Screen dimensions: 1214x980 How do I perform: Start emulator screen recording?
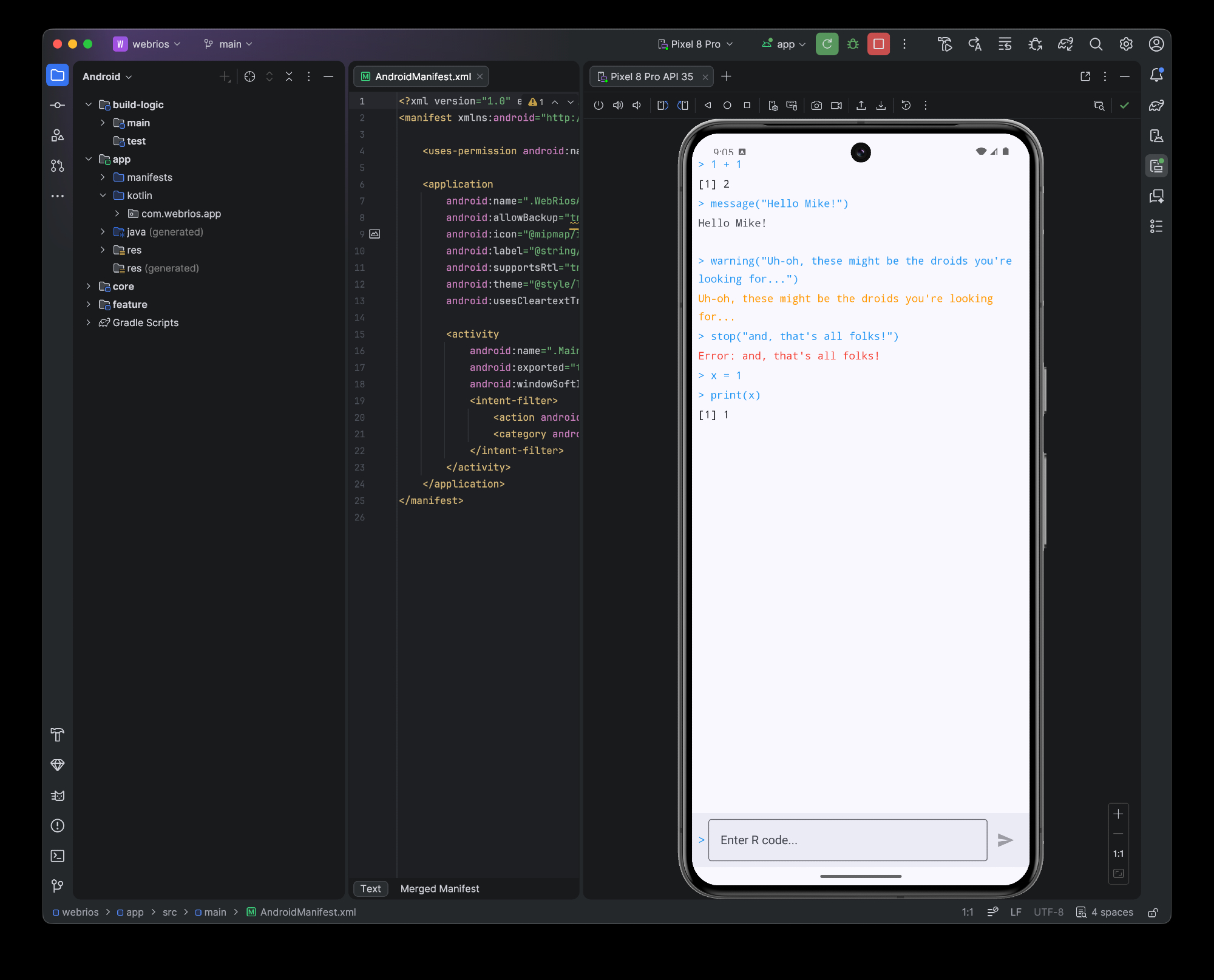pos(836,106)
